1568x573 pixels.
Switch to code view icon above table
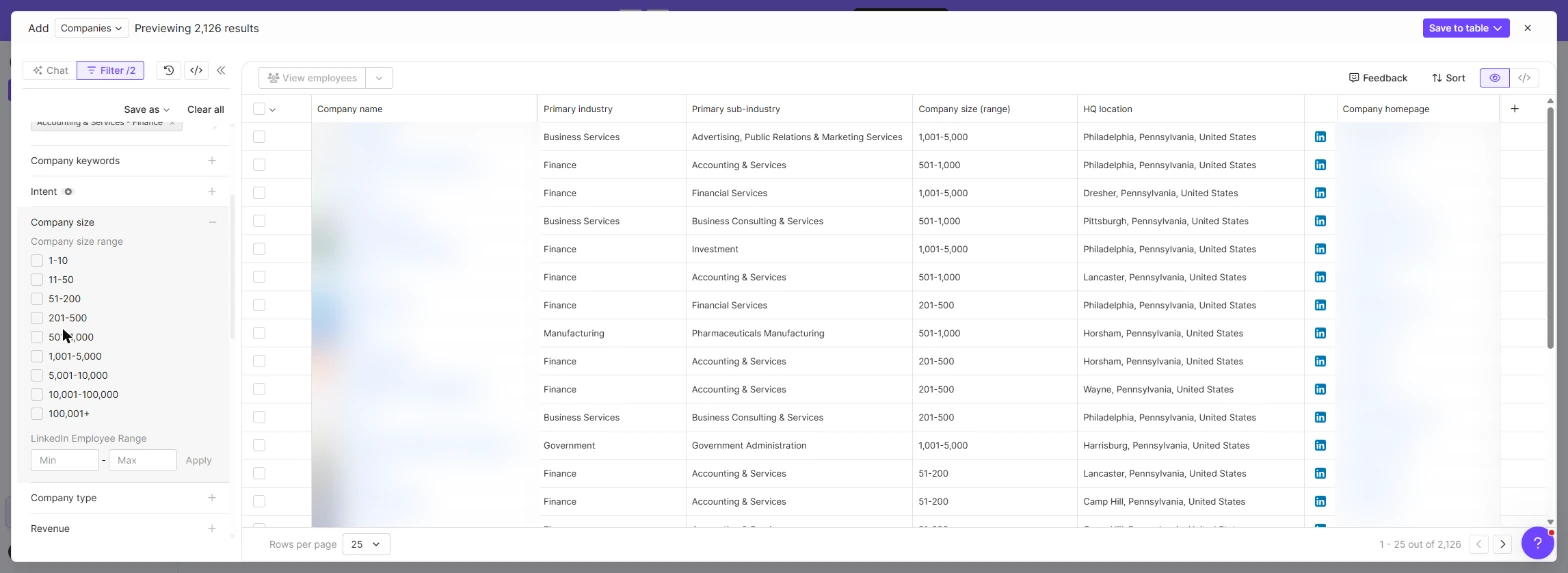click(1524, 77)
